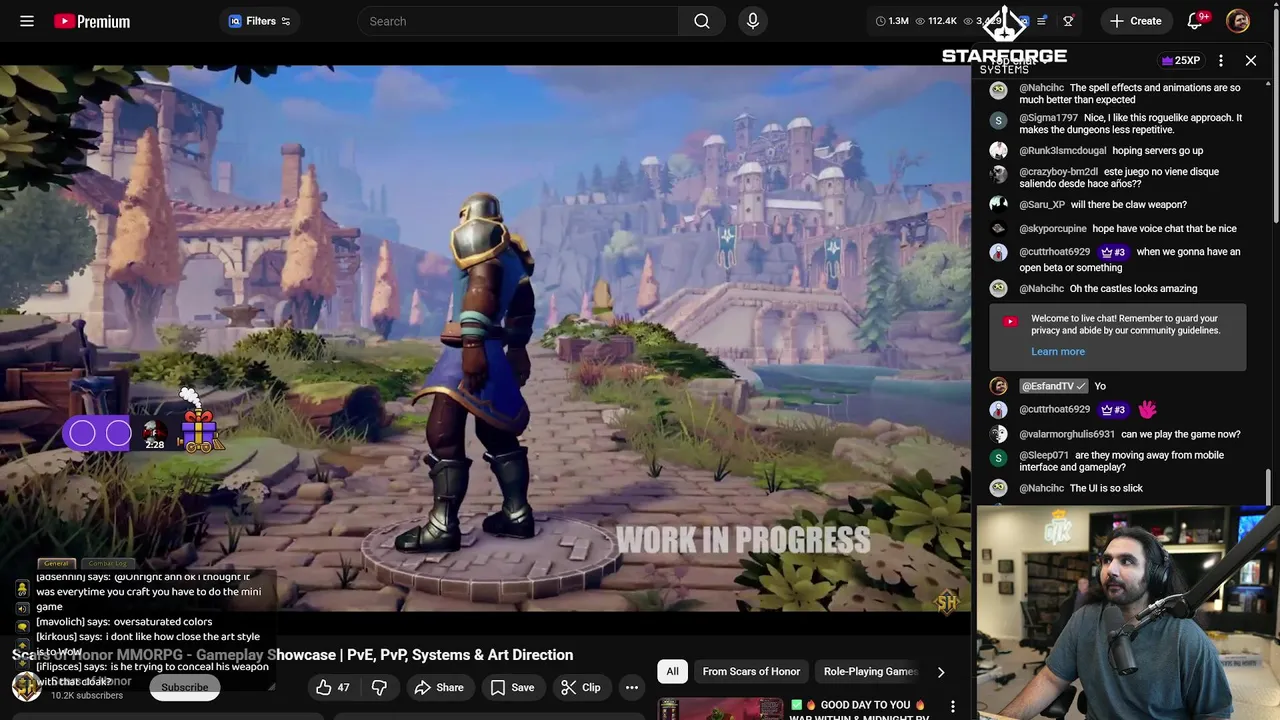Start voice search with the microphone icon
1280x720 pixels.
click(x=753, y=21)
